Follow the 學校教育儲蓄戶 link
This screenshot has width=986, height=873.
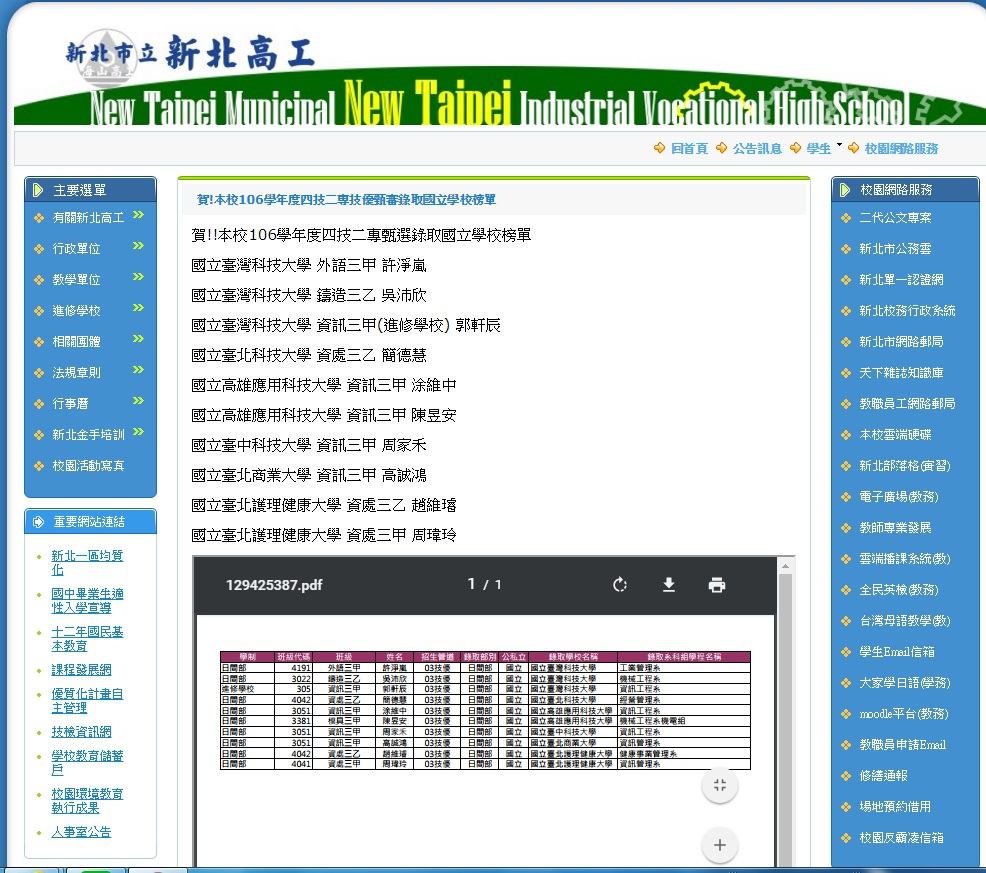(x=87, y=762)
